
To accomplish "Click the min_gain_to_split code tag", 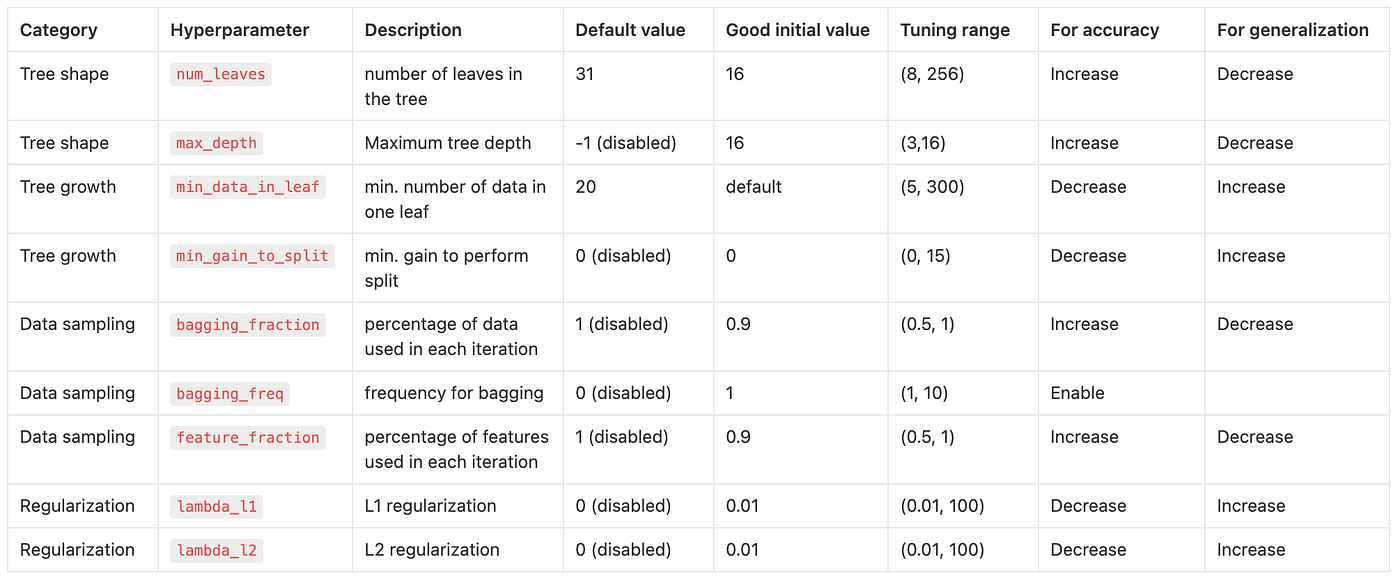I will point(252,256).
